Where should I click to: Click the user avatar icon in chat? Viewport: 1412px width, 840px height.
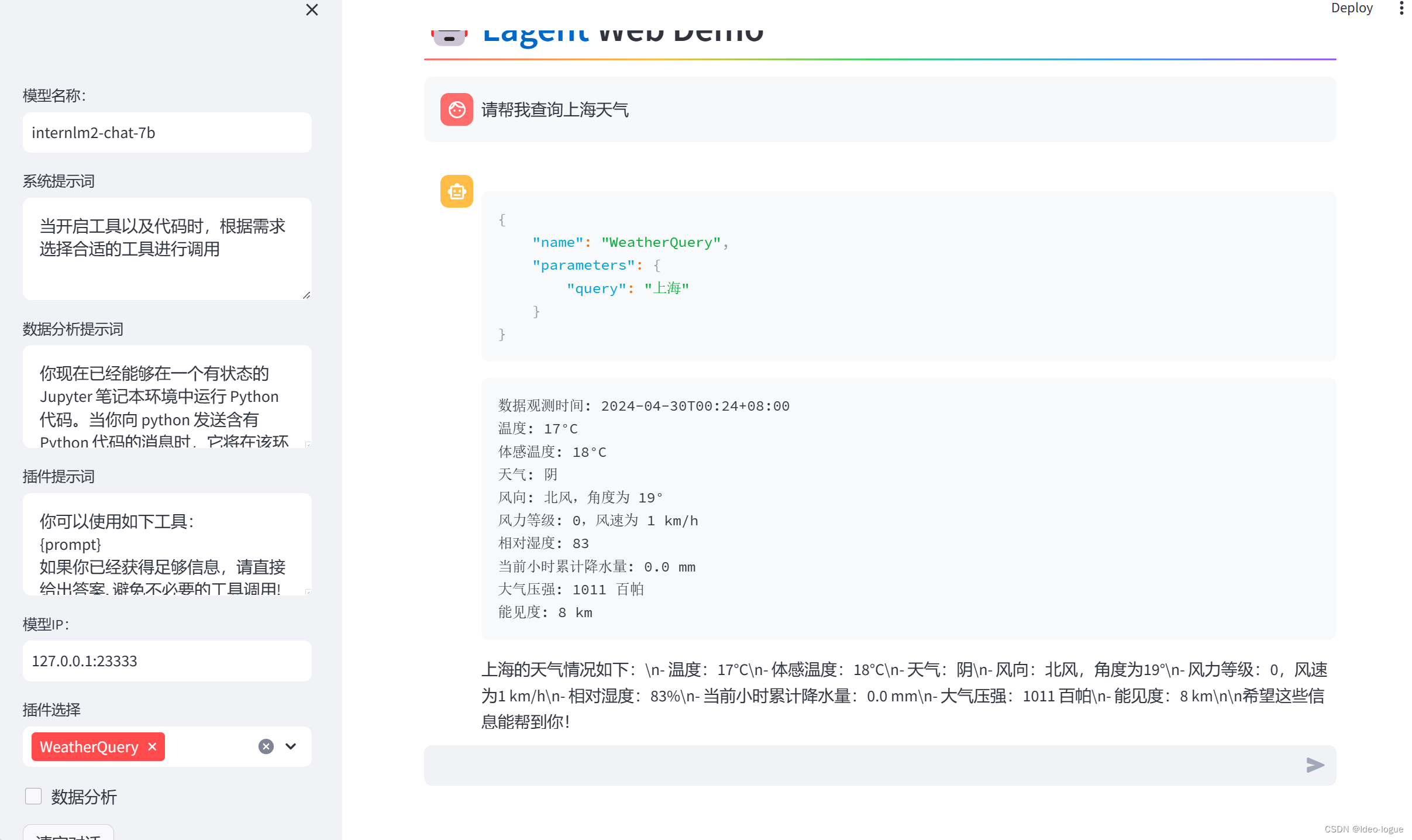pos(457,109)
